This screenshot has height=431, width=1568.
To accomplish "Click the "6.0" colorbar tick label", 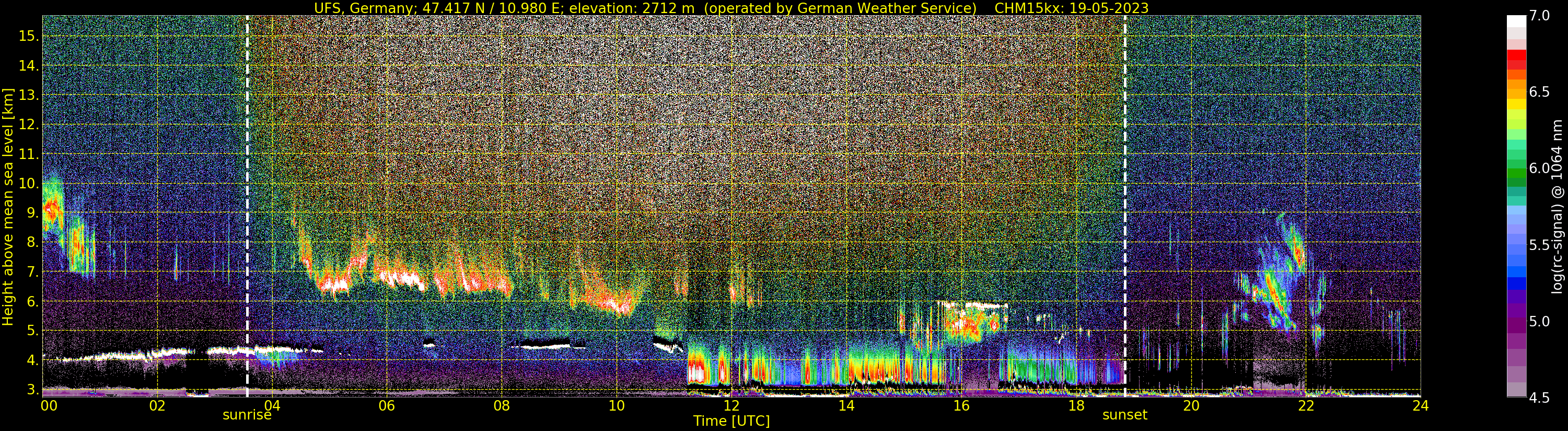I will (1539, 168).
